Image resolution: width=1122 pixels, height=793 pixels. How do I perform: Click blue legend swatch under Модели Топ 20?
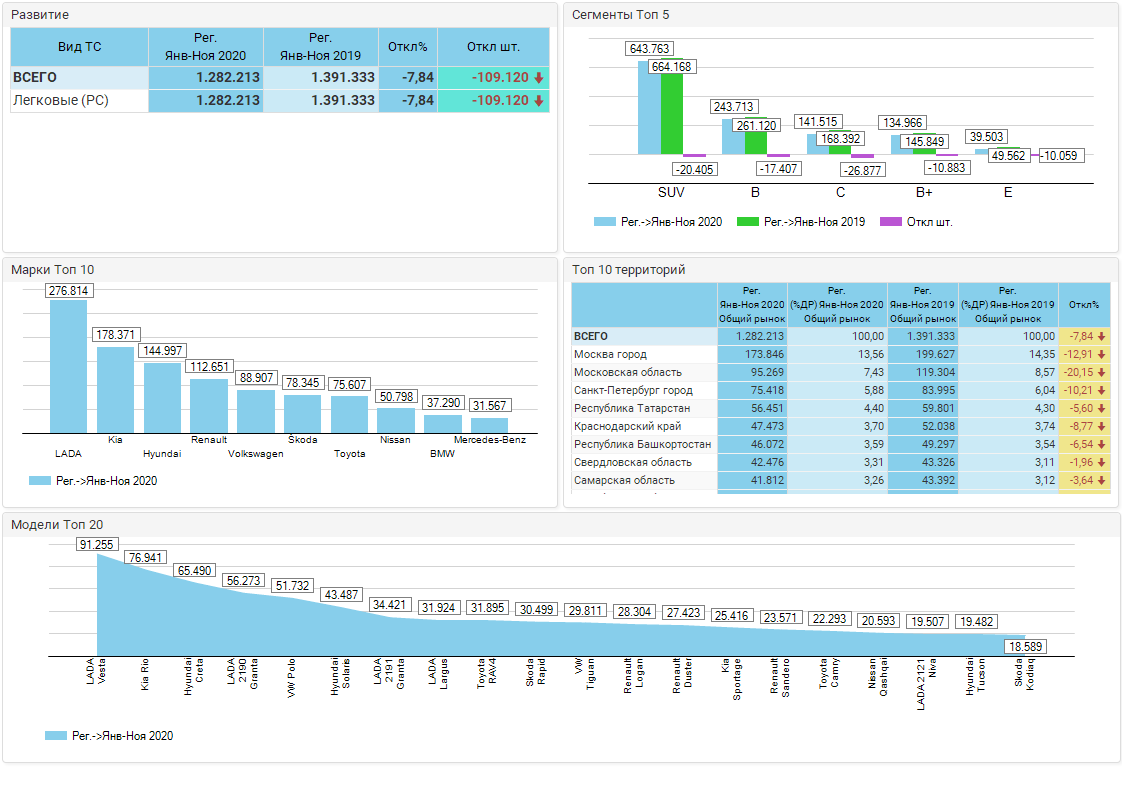(56, 736)
